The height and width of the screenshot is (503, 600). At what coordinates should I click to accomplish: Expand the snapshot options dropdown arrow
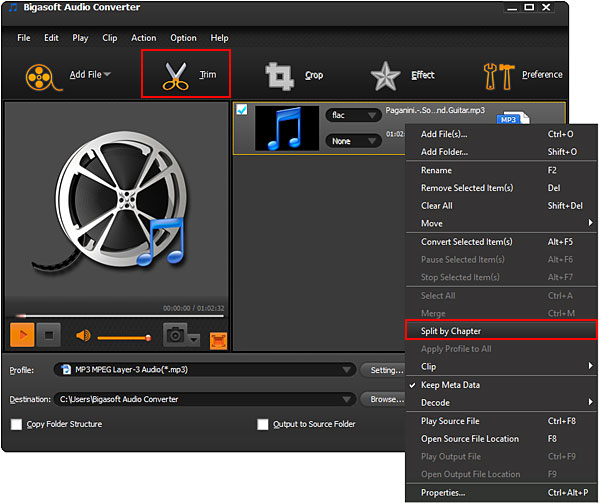(x=194, y=339)
